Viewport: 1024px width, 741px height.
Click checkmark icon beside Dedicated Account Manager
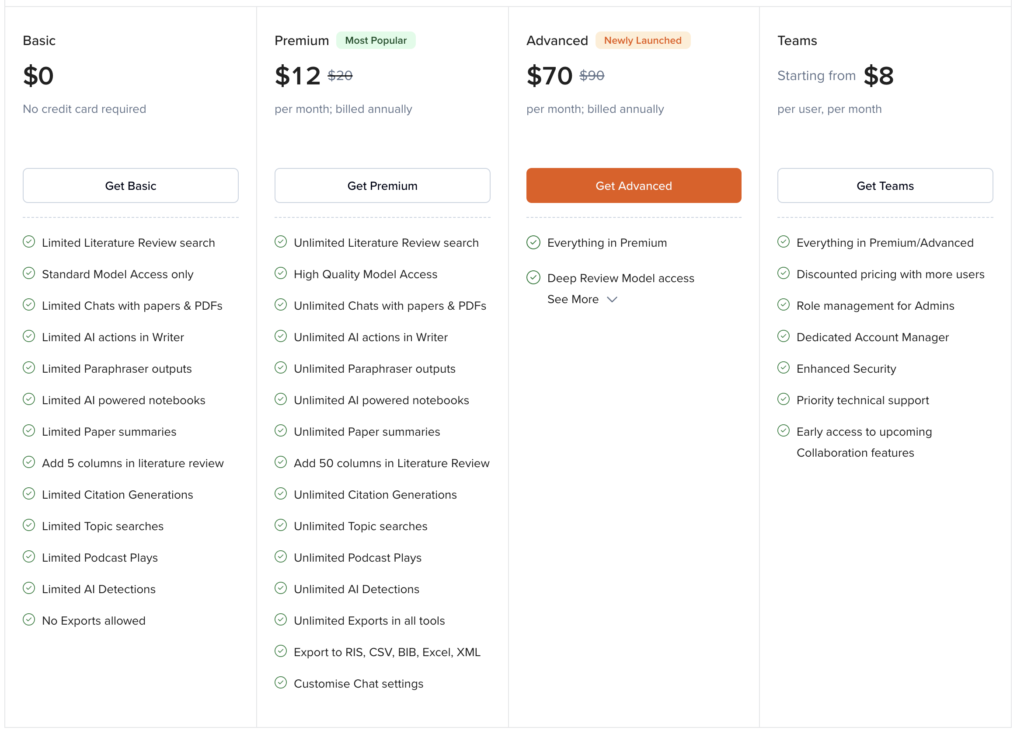coord(784,337)
